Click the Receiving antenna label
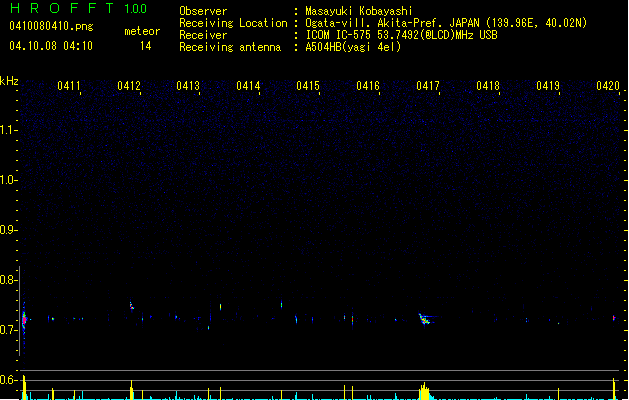Image resolution: width=629 pixels, height=400 pixels. (x=230, y=47)
